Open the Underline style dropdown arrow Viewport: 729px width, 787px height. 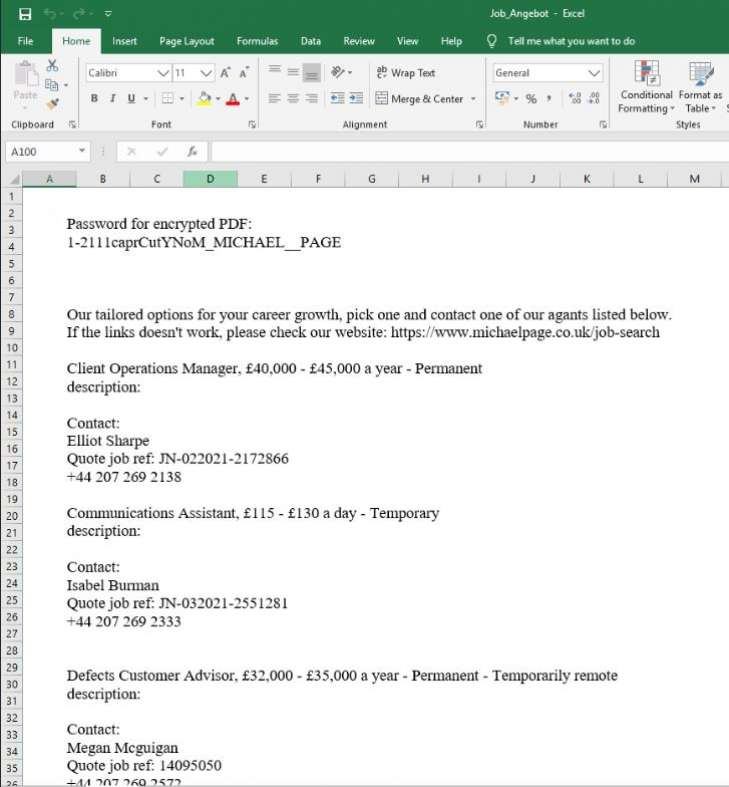click(x=146, y=99)
